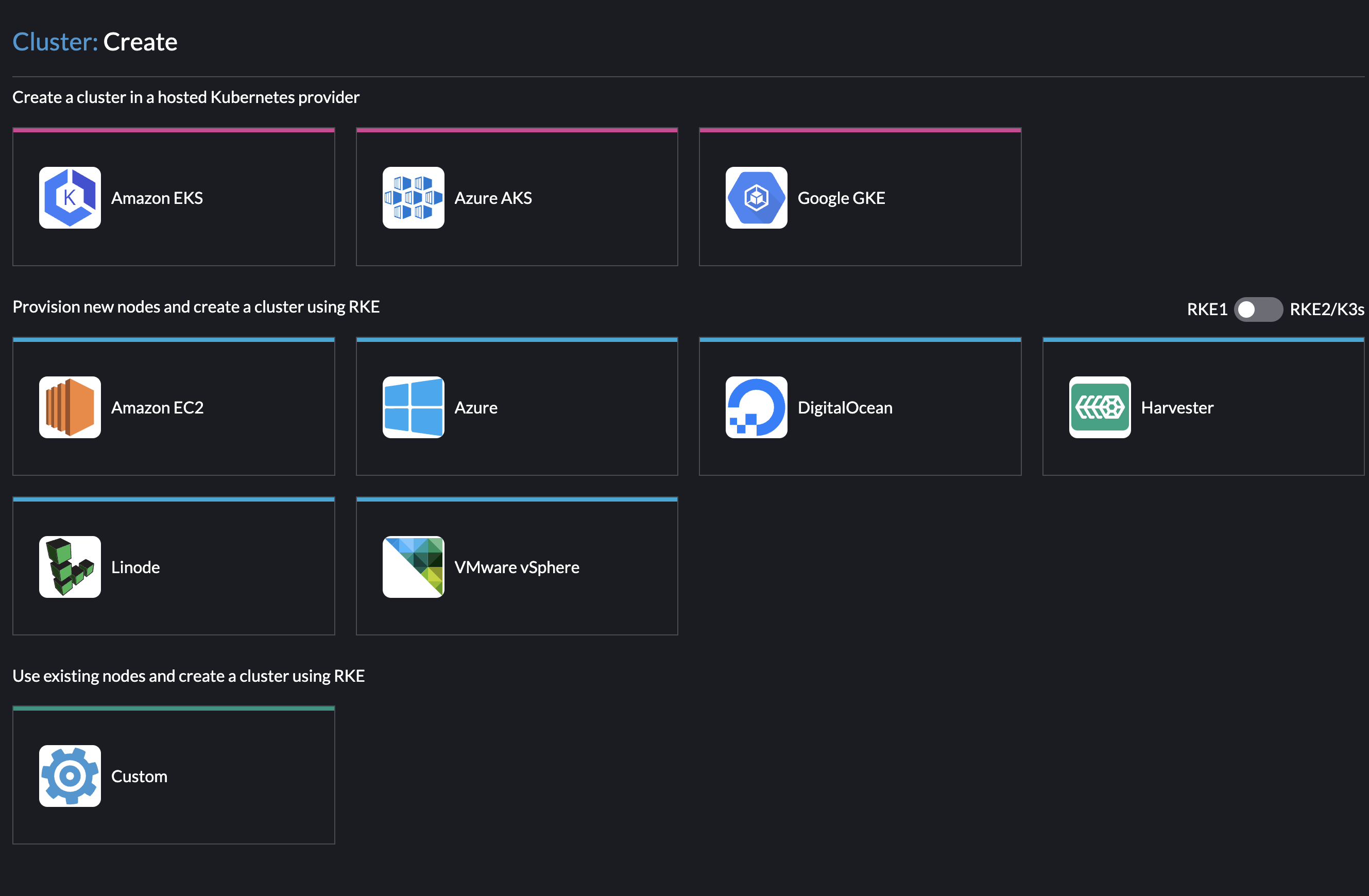Click the green Harvester icon
The image size is (1369, 896).
[1099, 407]
